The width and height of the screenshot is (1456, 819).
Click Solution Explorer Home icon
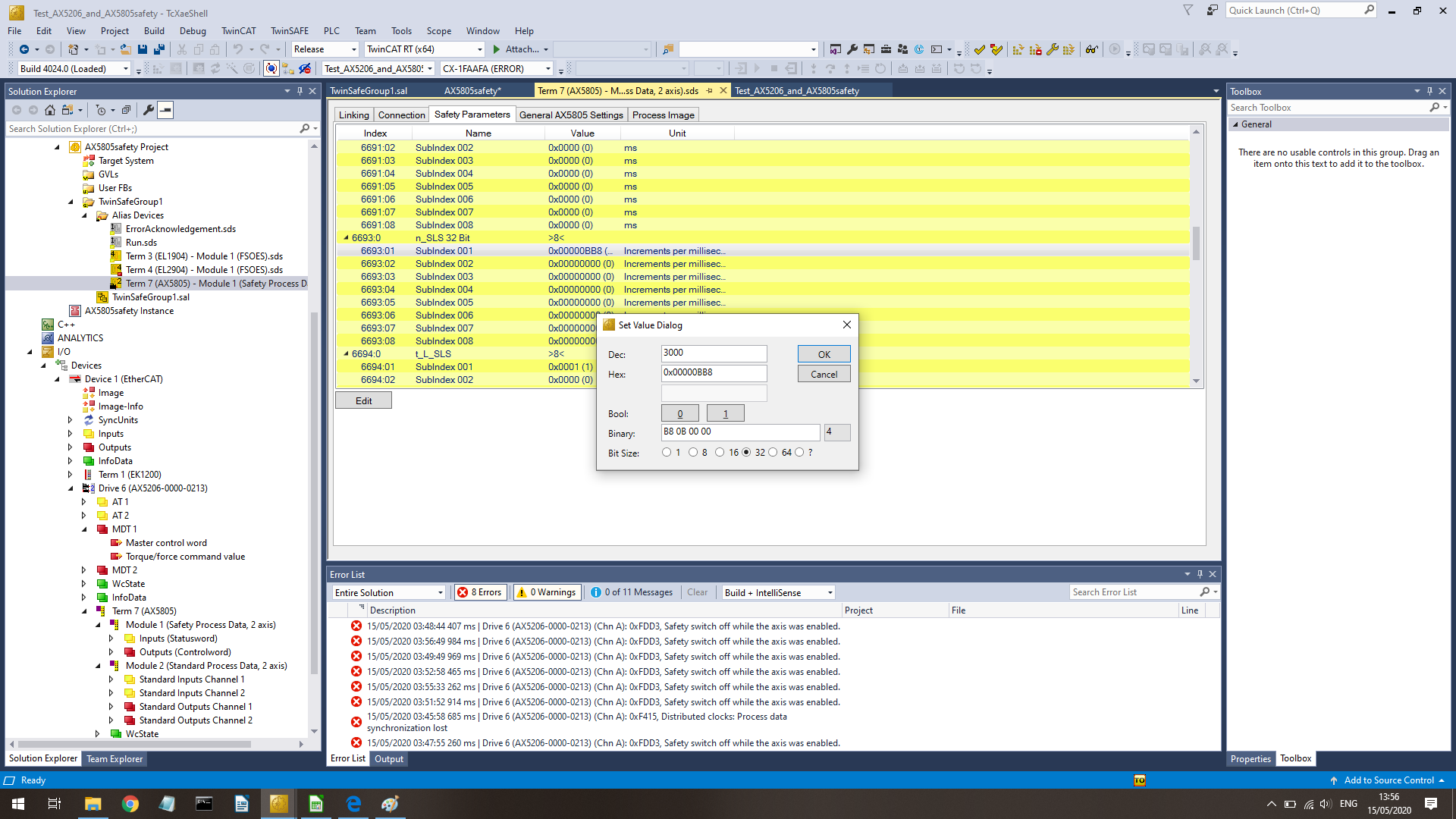click(50, 110)
